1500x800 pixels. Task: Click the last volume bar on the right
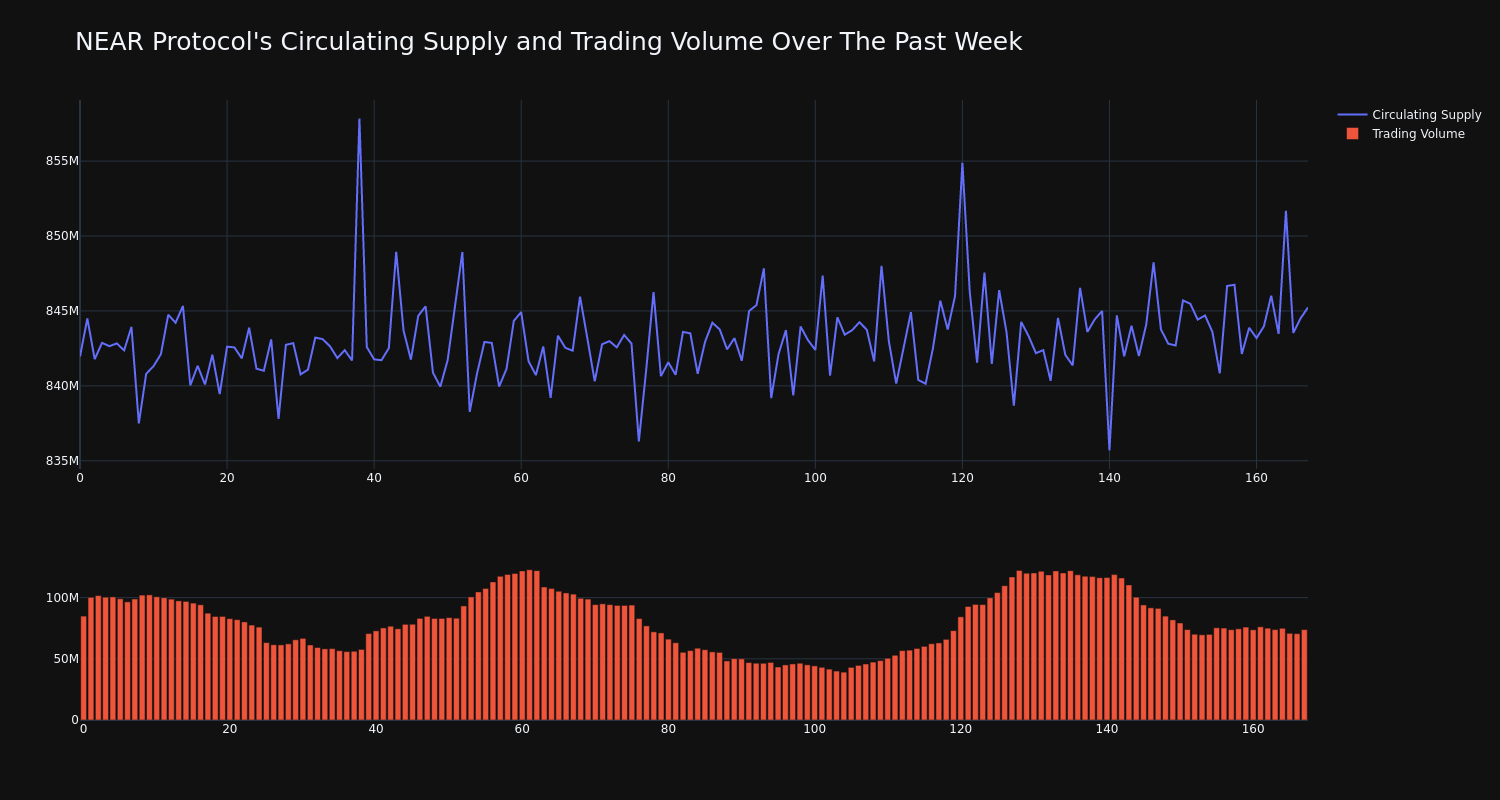click(1304, 675)
